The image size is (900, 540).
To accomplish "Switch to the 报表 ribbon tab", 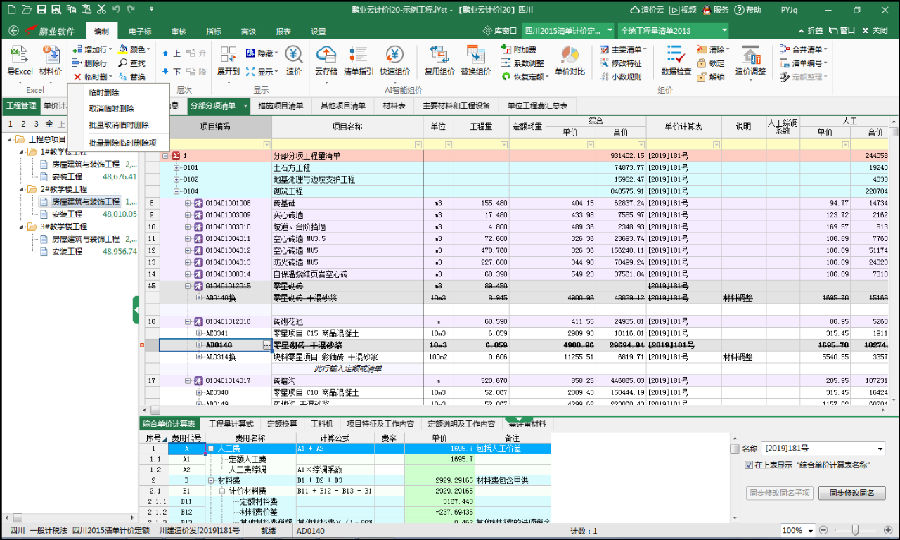I will pos(283,32).
